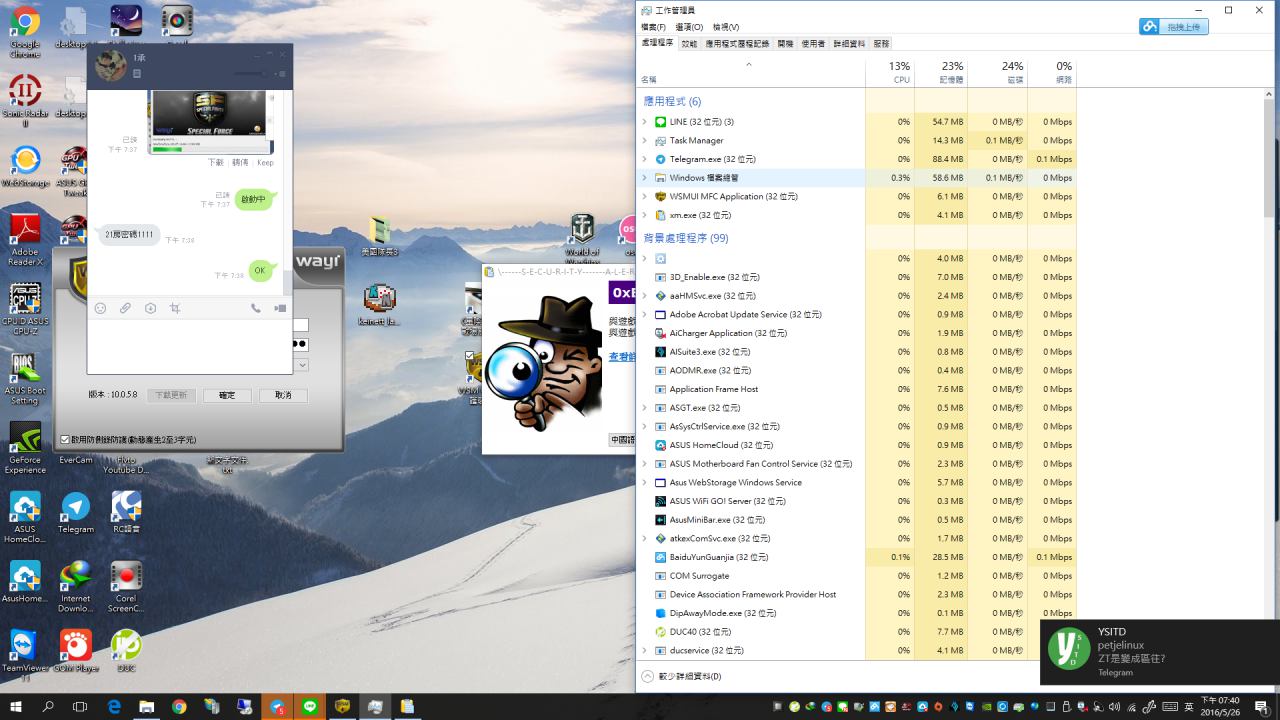Click the screen capture crop icon in LINE
The width and height of the screenshot is (1280, 720).
pyautogui.click(x=175, y=309)
